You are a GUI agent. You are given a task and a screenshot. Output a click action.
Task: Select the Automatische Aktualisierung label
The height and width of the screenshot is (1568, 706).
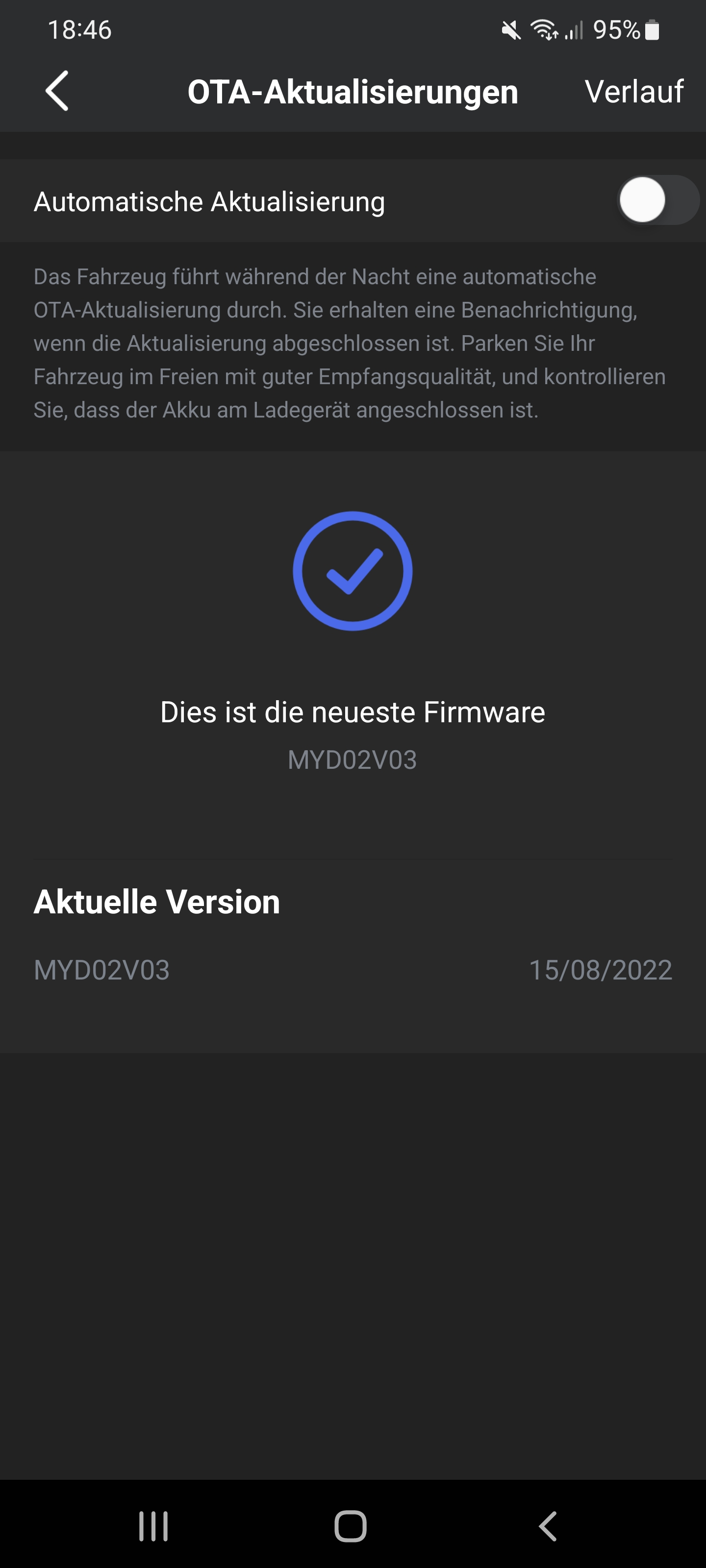(209, 201)
